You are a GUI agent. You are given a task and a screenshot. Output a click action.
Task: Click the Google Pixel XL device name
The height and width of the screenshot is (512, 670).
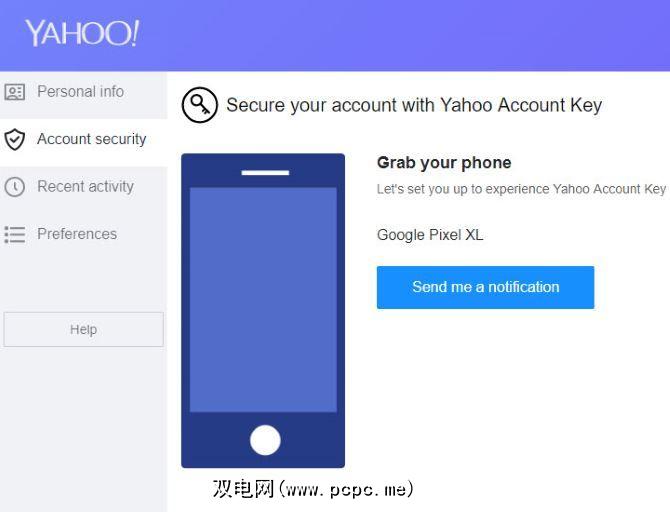(430, 235)
